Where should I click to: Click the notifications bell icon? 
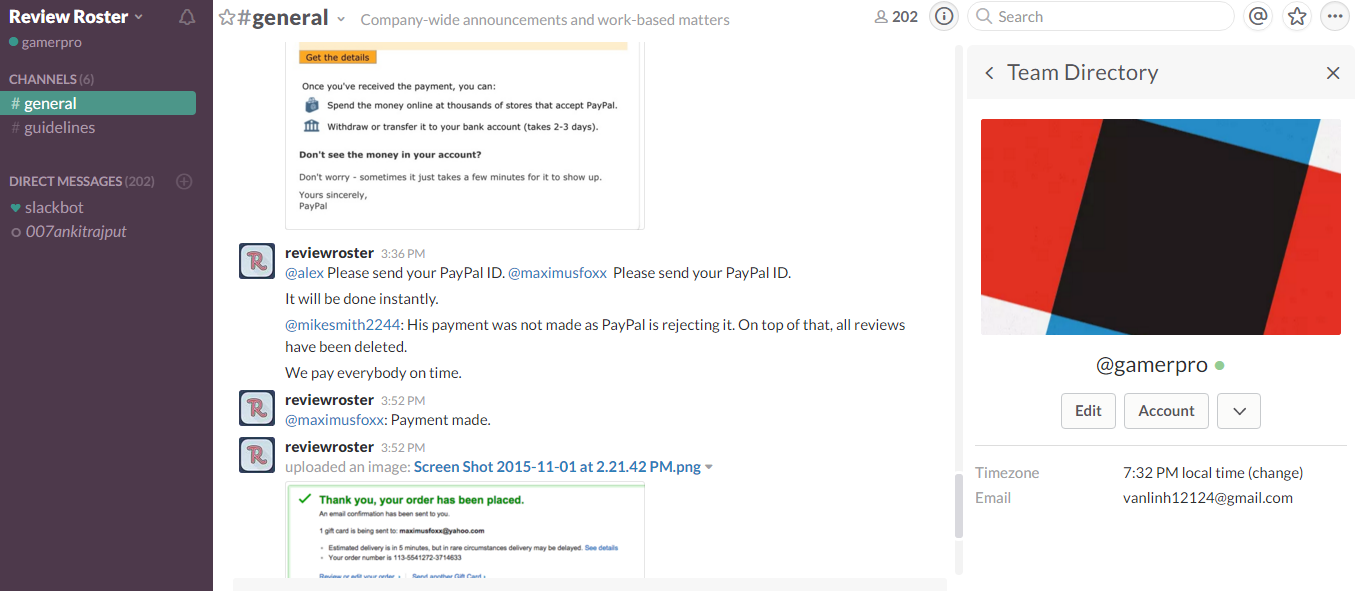pos(187,17)
